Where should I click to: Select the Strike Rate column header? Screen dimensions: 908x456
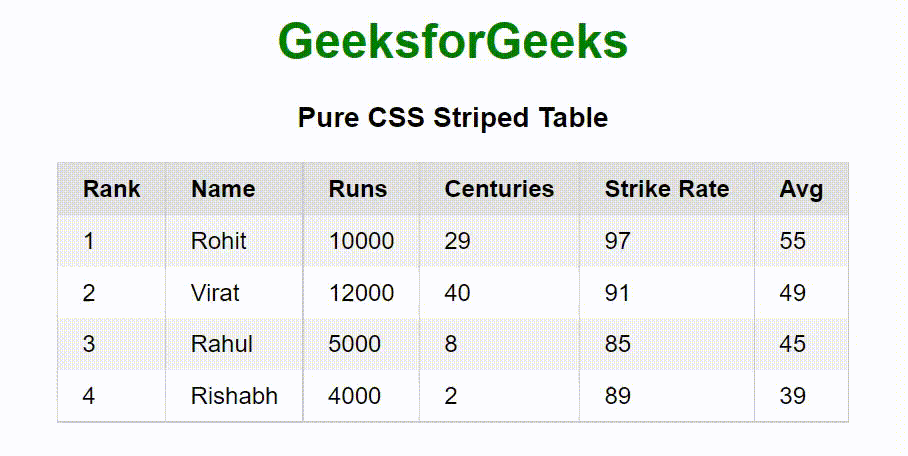click(667, 189)
